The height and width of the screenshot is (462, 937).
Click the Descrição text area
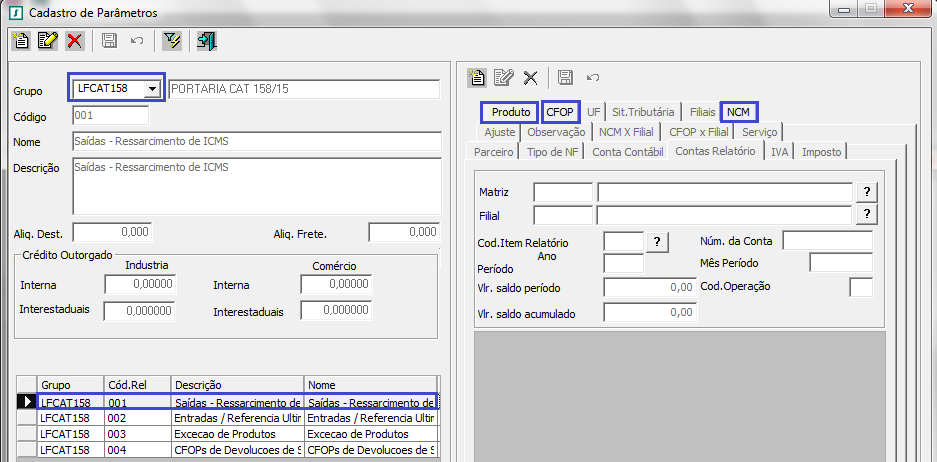coord(257,186)
